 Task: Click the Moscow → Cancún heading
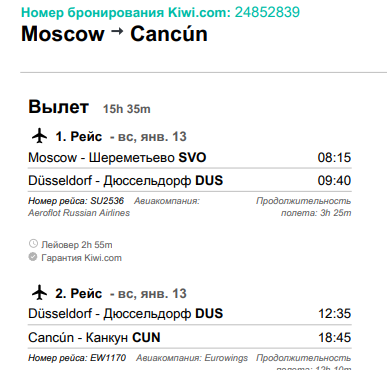tap(114, 34)
